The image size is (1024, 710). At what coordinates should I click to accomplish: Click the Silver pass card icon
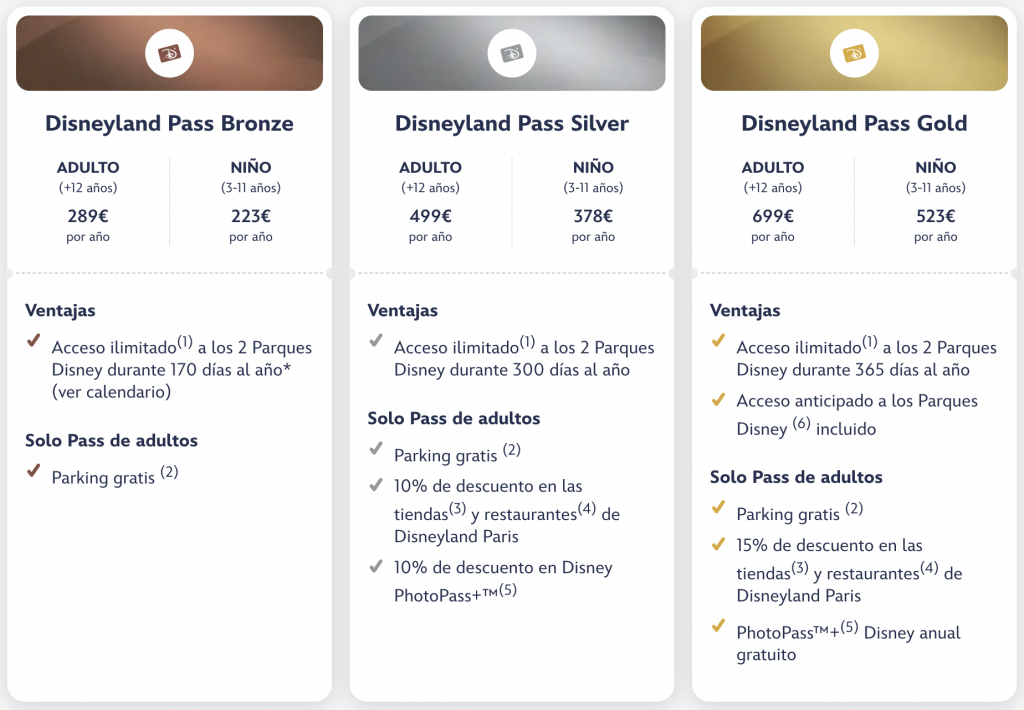coord(512,53)
